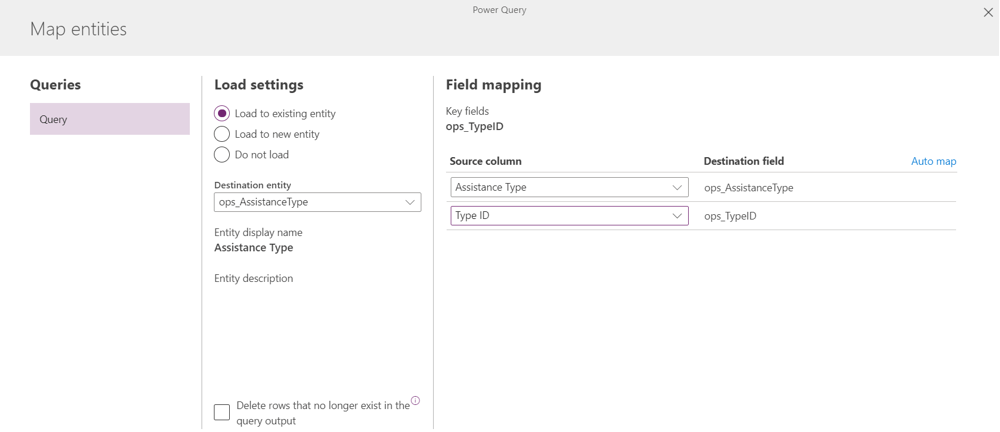This screenshot has width=1000, height=432.
Task: Click chevron arrow on Type ID source column
Action: point(677,216)
